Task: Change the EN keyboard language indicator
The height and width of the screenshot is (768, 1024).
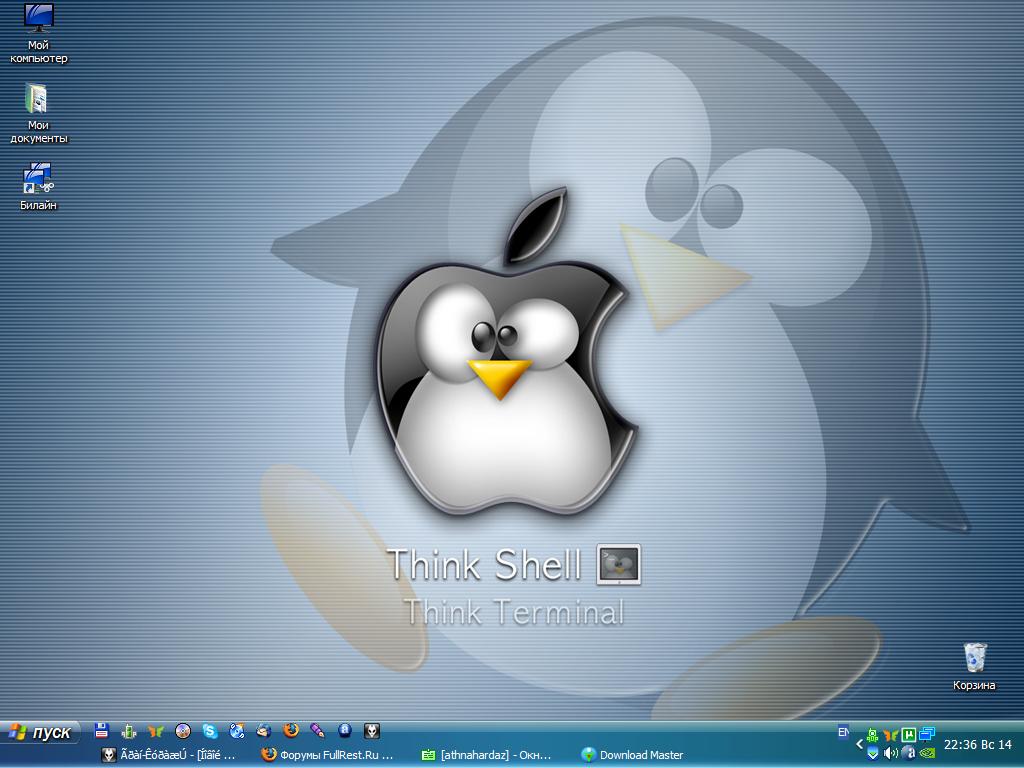Action: [844, 732]
